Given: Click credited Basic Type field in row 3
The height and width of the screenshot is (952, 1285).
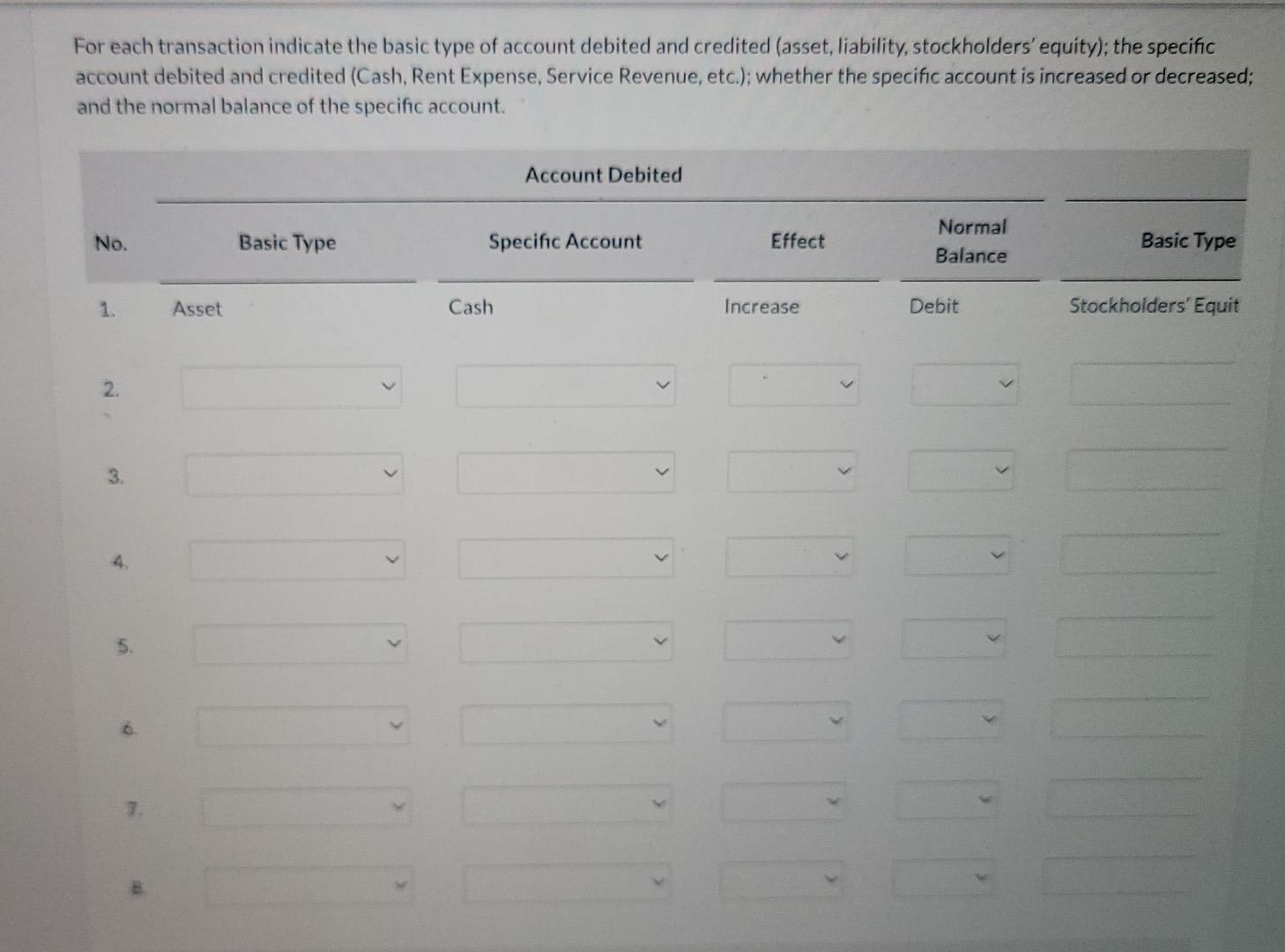Looking at the screenshot, I should click(1146, 470).
